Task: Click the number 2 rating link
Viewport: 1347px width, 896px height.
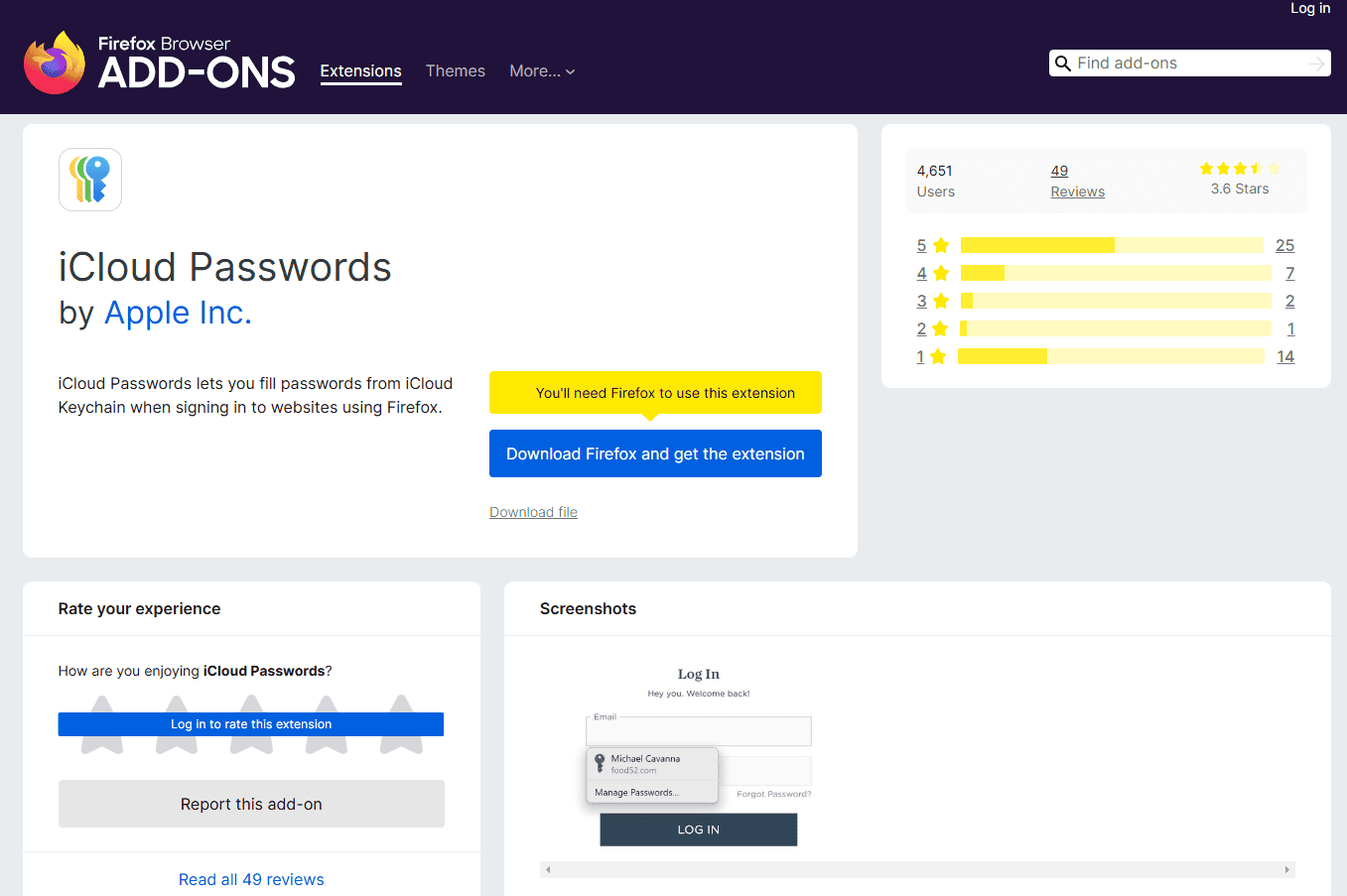Action: (x=921, y=328)
